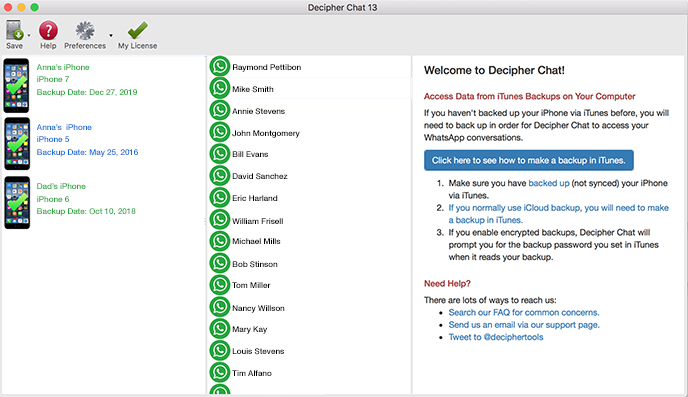The image size is (688, 397).
Task: Open My License checkmark icon
Action: click(137, 31)
